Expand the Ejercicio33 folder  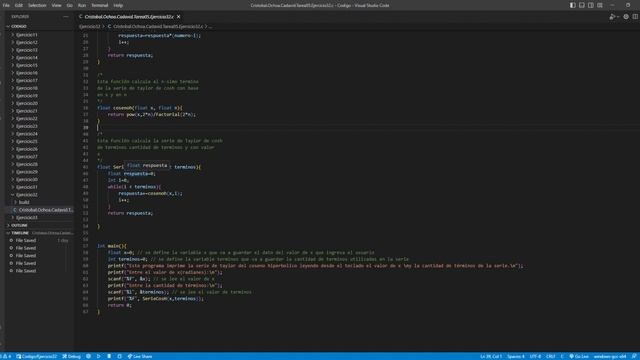[x=39, y=218]
